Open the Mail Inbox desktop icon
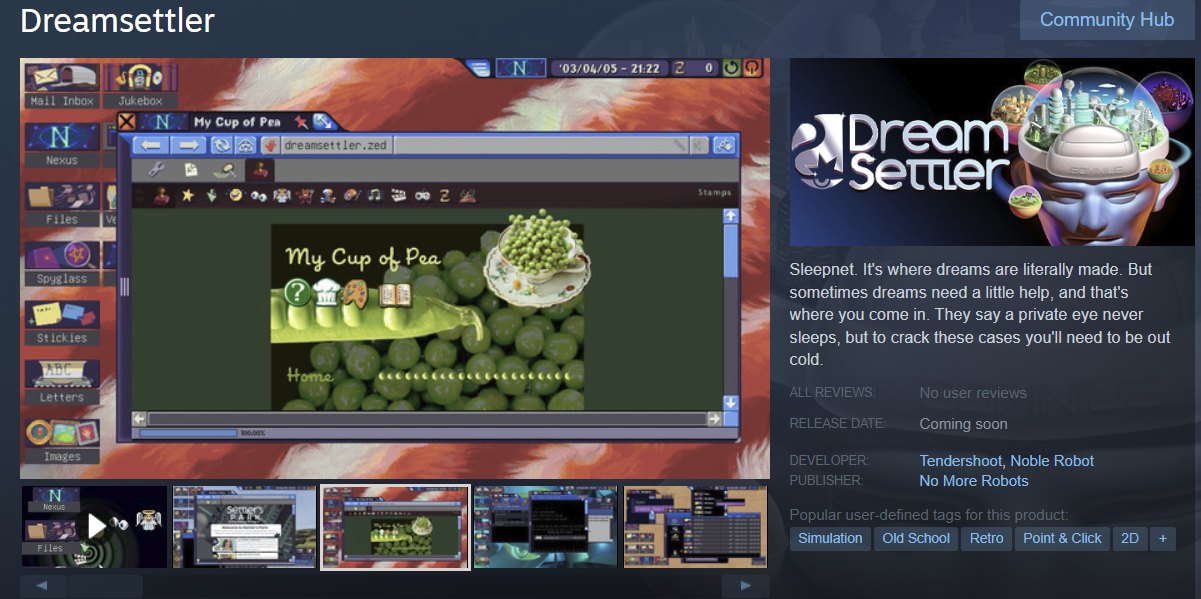Viewport: 1201px width, 599px height. pyautogui.click(x=62, y=85)
